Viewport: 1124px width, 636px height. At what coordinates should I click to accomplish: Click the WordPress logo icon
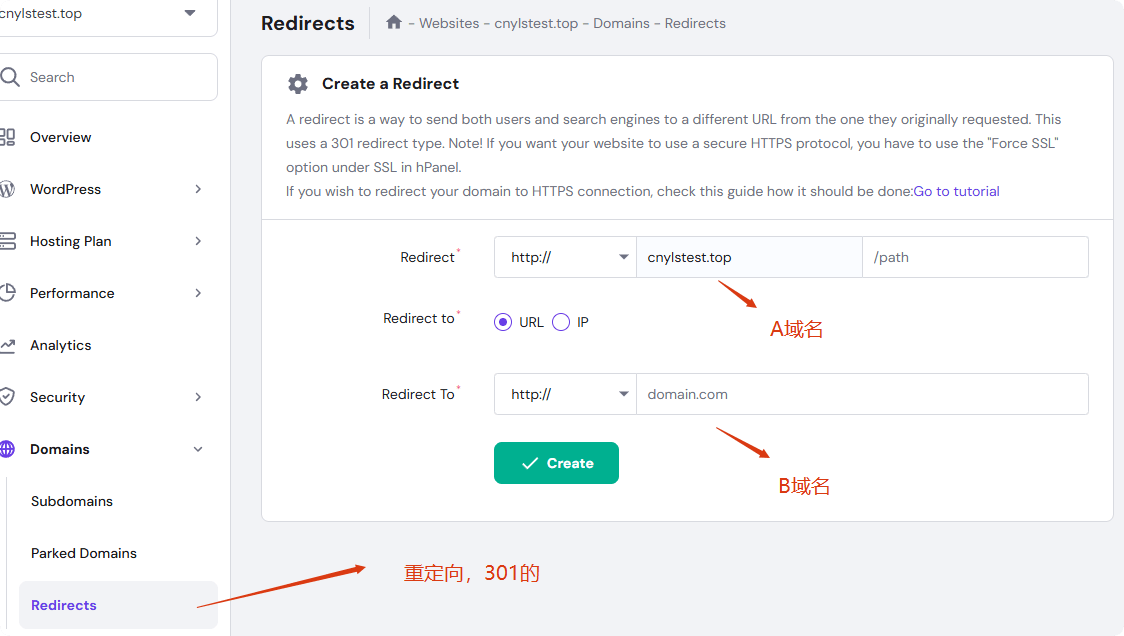[x=7, y=189]
